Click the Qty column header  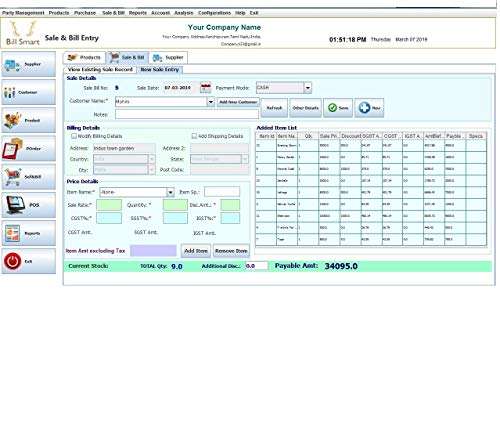308,136
